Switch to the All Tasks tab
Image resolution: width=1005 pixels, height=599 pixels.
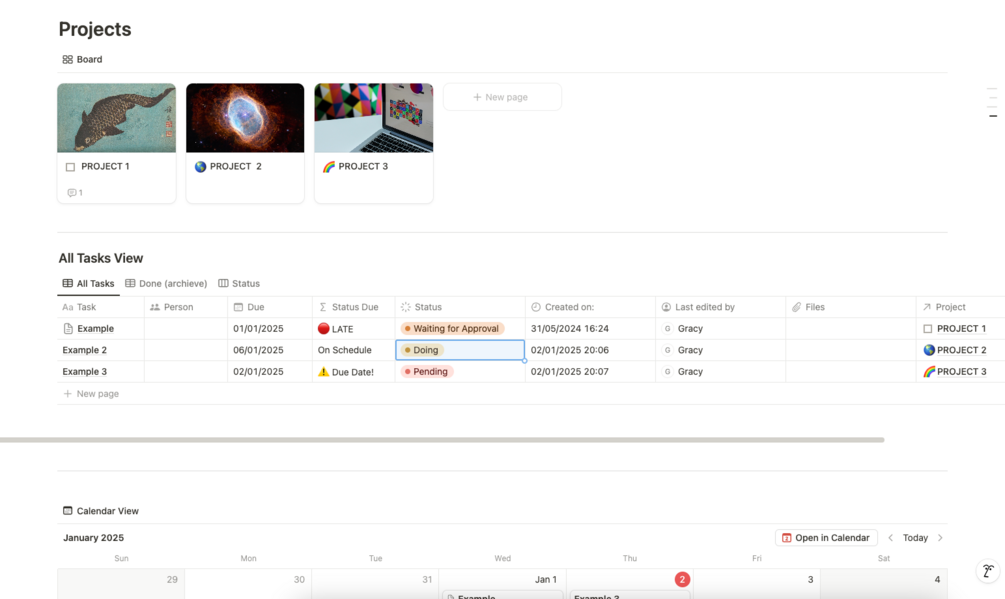tap(88, 284)
